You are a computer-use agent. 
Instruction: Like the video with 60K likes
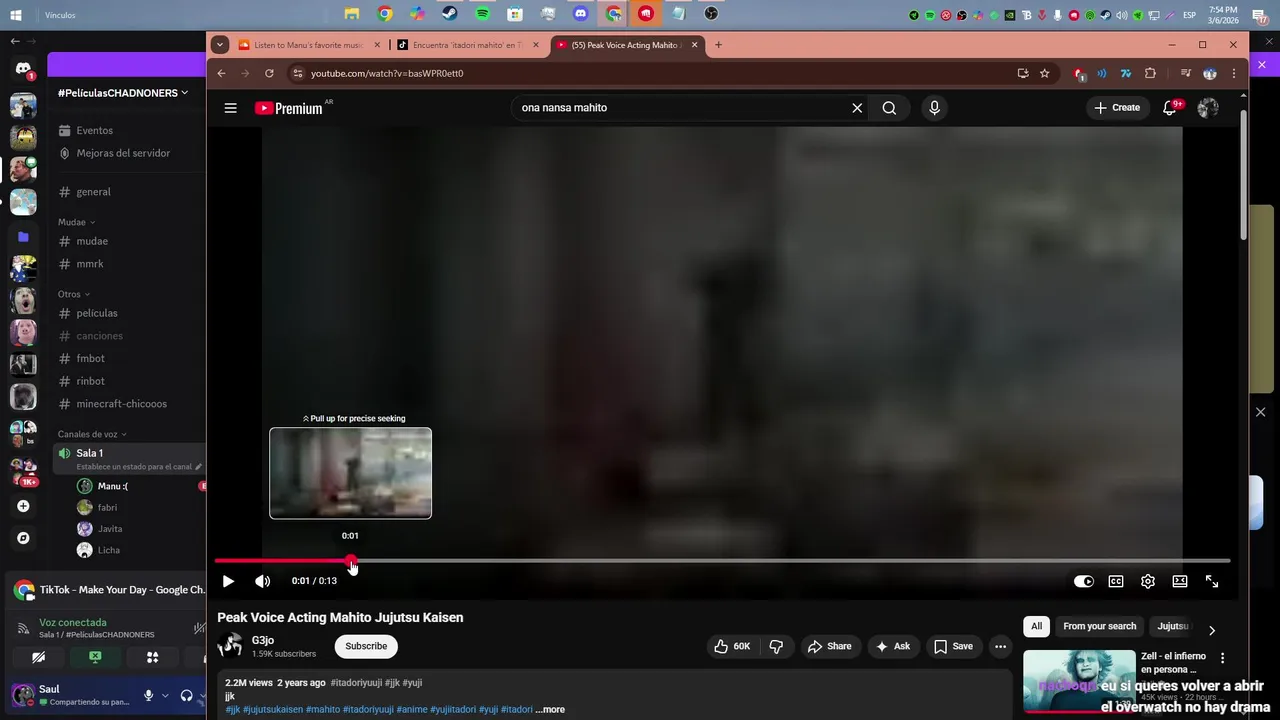point(732,646)
